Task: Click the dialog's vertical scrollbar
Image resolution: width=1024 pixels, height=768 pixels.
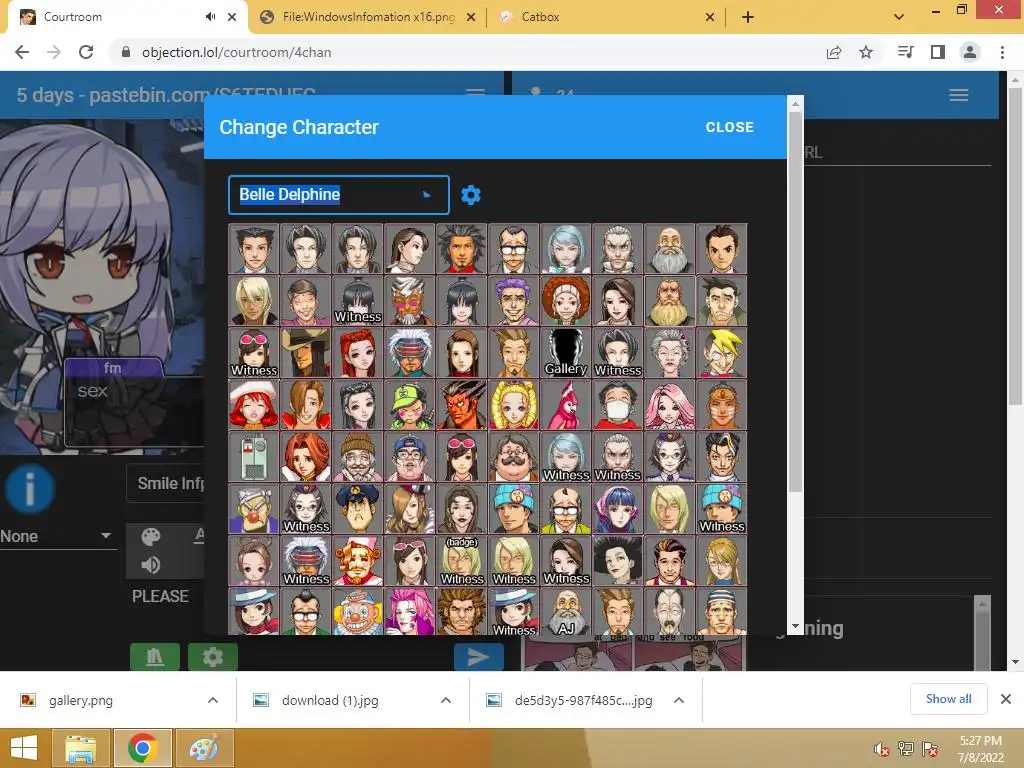Action: (x=795, y=302)
